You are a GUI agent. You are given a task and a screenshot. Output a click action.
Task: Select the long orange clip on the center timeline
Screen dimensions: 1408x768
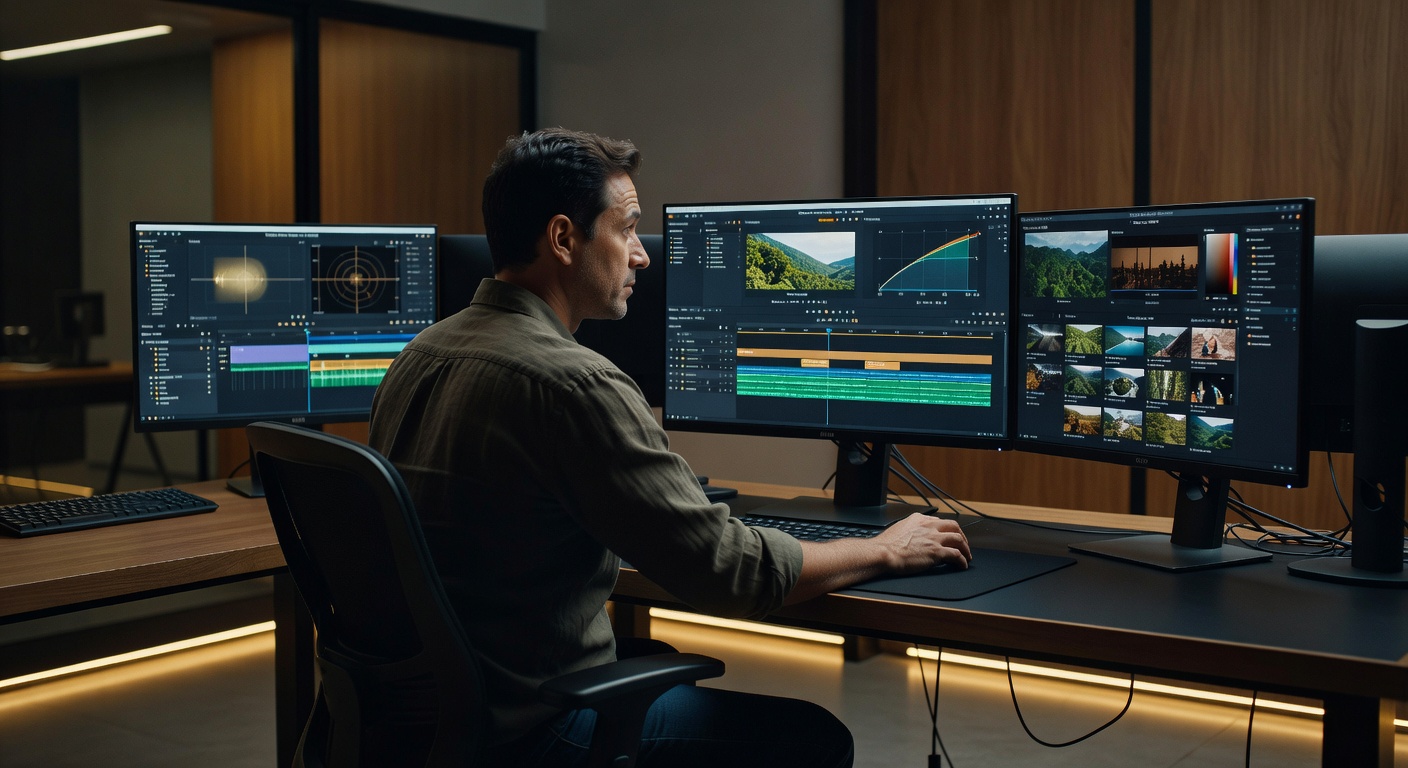point(864,355)
